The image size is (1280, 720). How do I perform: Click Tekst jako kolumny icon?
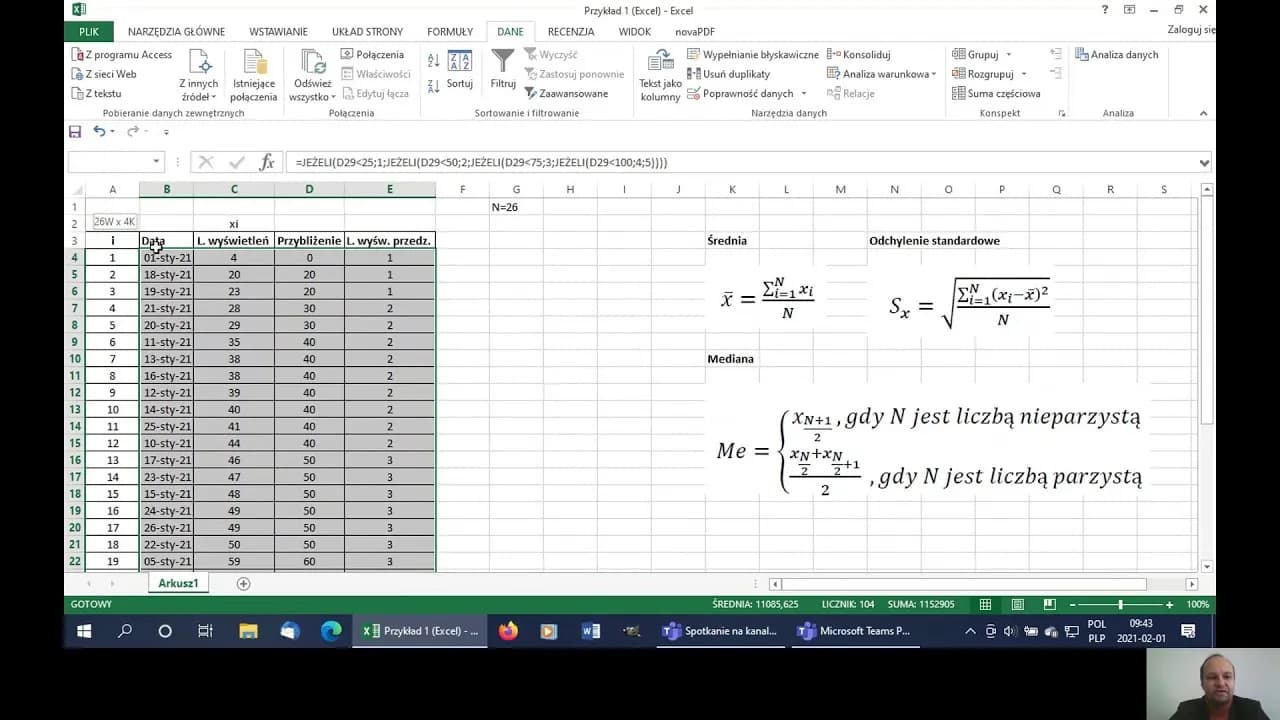click(660, 62)
